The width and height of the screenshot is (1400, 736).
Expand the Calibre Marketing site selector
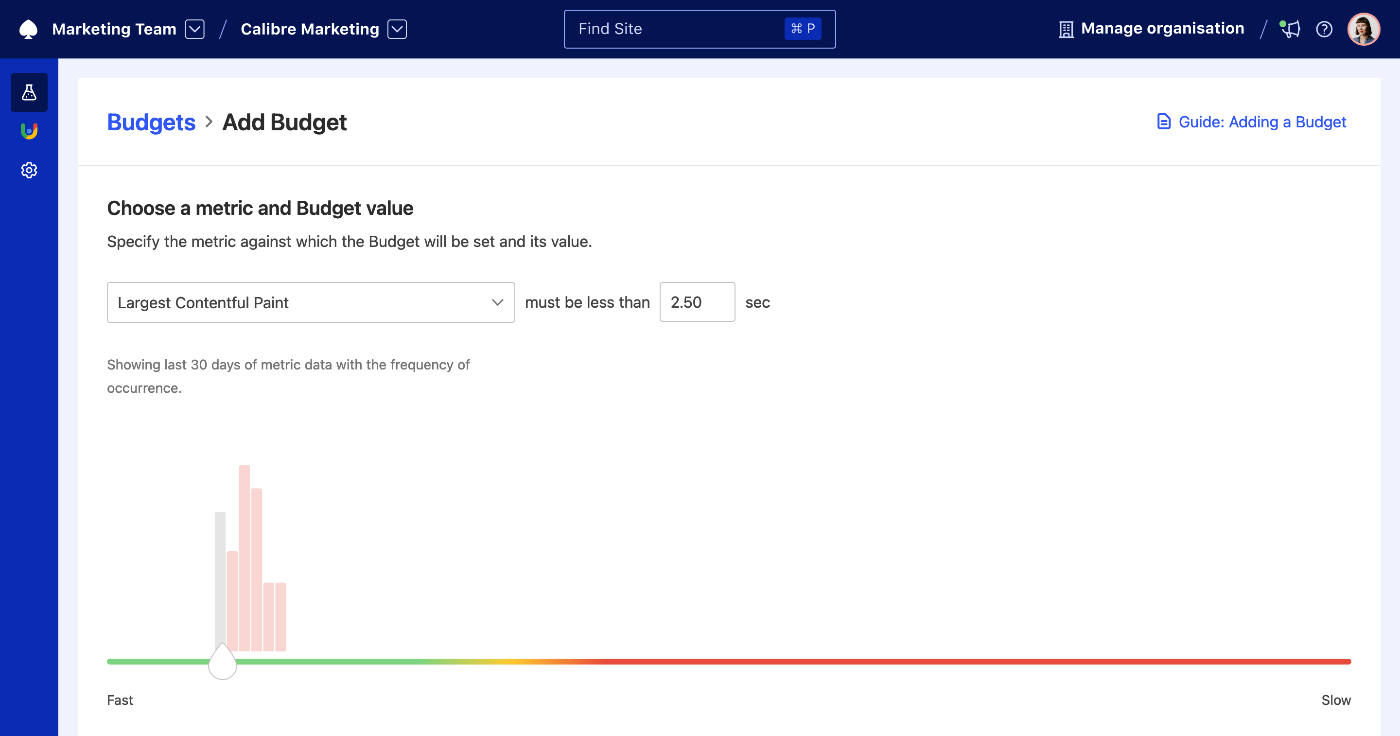point(397,29)
